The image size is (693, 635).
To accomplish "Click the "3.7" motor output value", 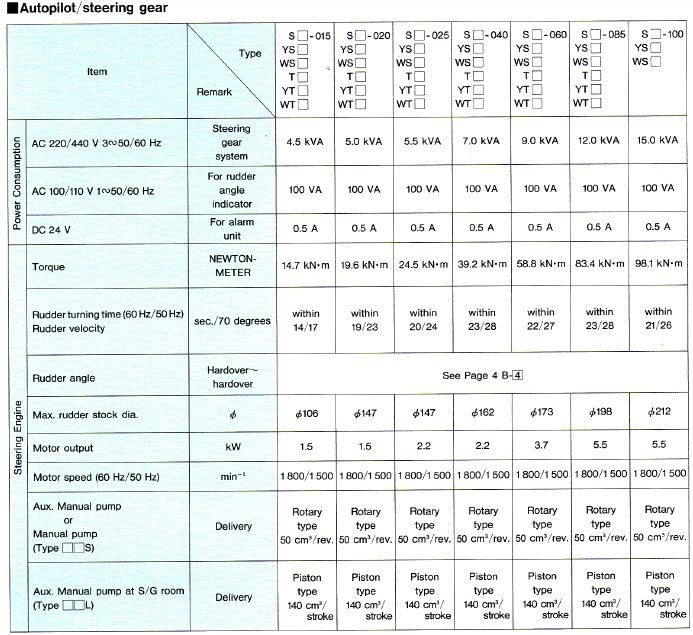I will [541, 445].
